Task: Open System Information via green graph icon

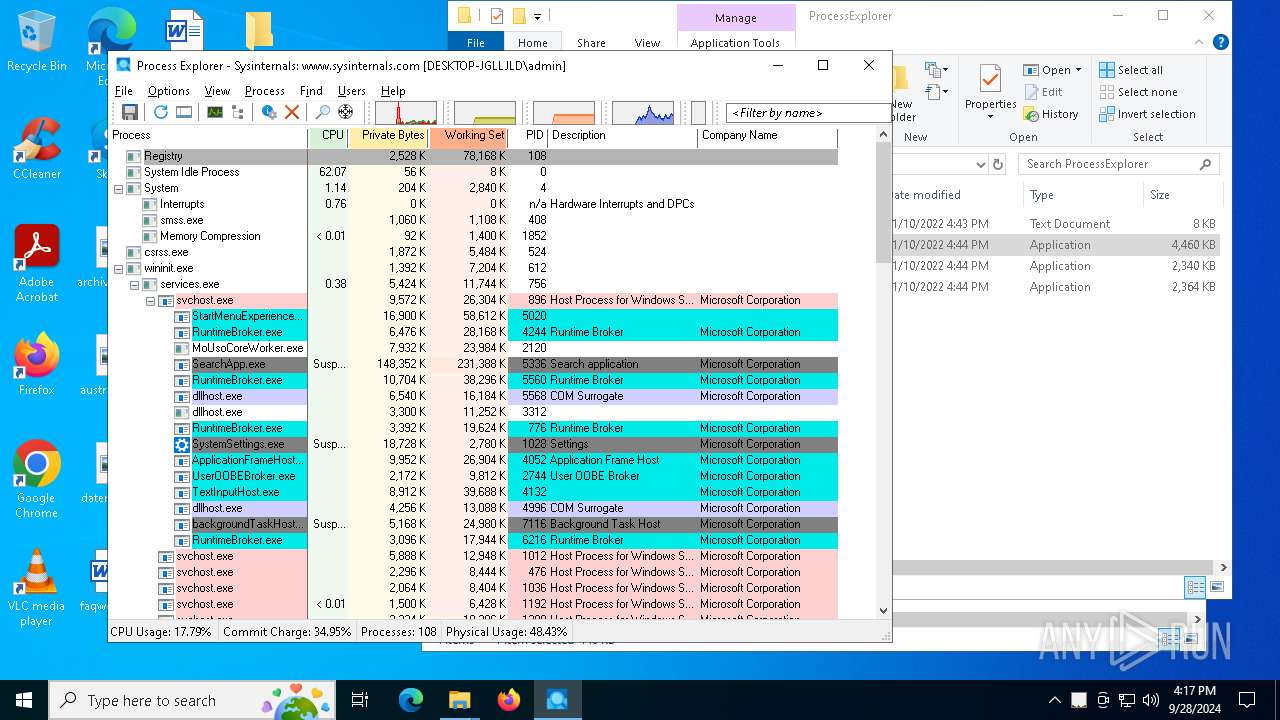Action: tap(215, 112)
